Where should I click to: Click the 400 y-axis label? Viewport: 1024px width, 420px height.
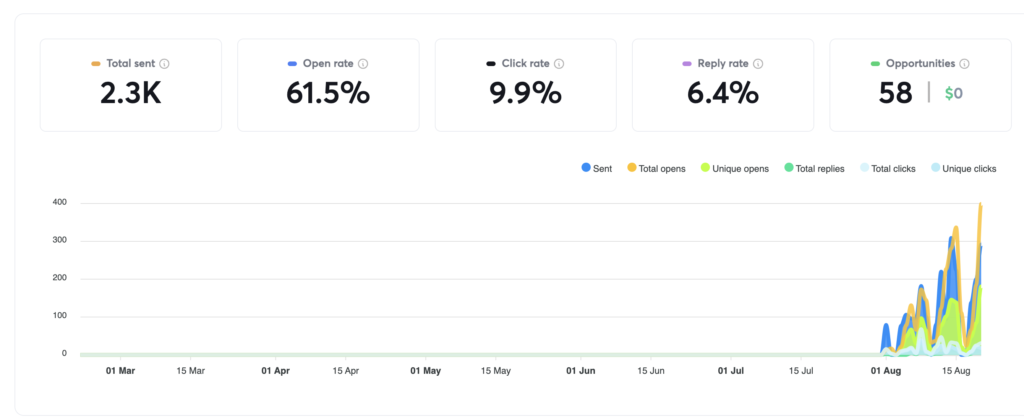tap(60, 203)
